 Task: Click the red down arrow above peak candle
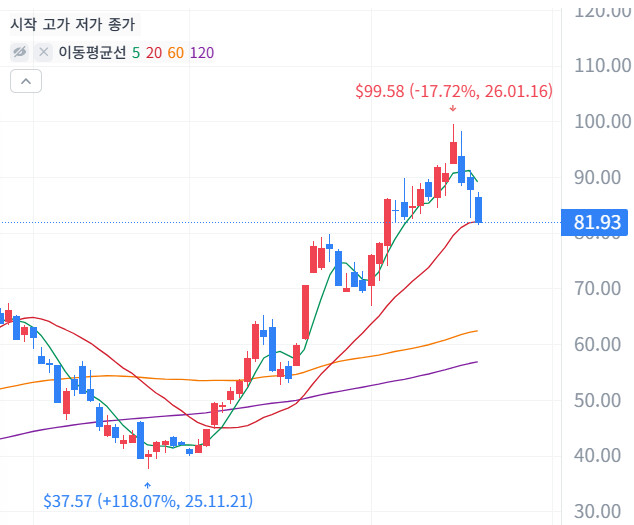tap(453, 108)
